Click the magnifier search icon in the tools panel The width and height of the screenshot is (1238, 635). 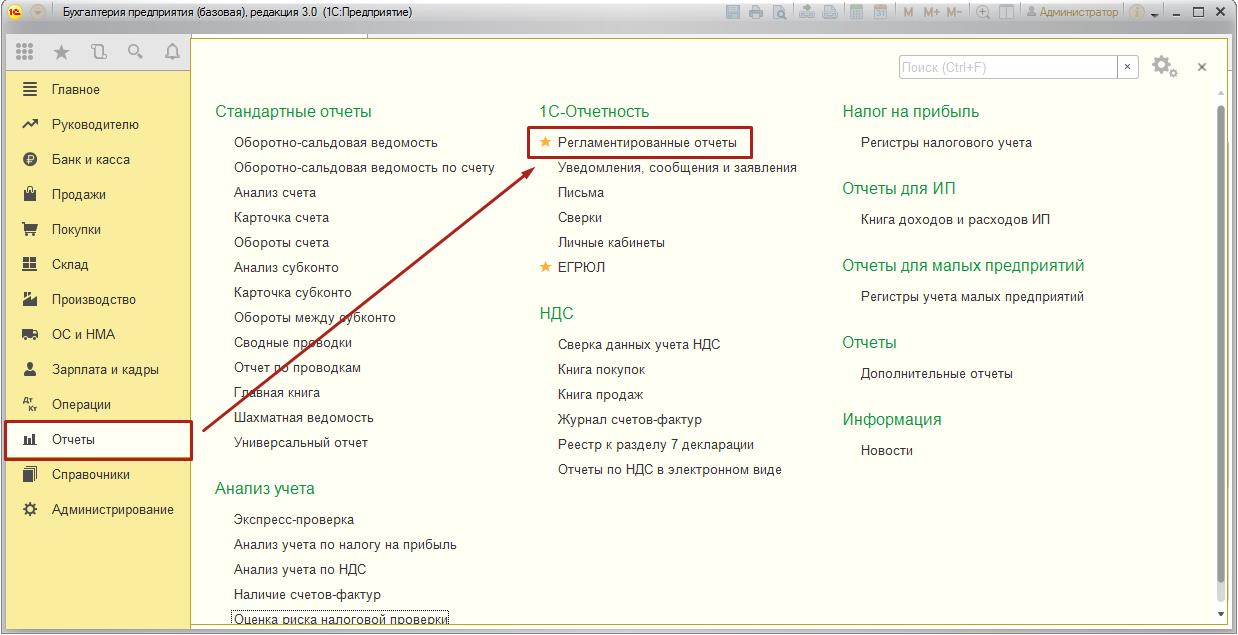click(135, 52)
